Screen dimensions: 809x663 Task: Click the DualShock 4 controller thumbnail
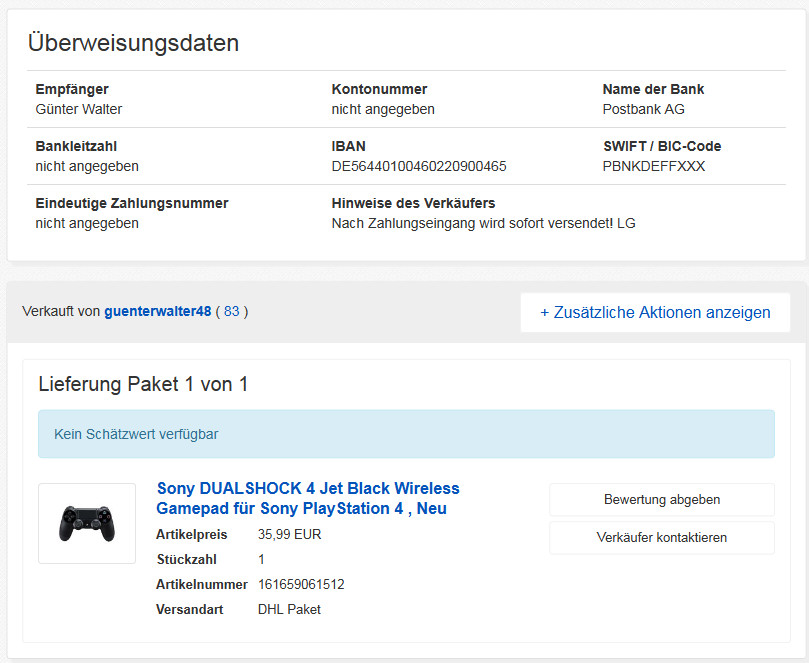pos(87,523)
